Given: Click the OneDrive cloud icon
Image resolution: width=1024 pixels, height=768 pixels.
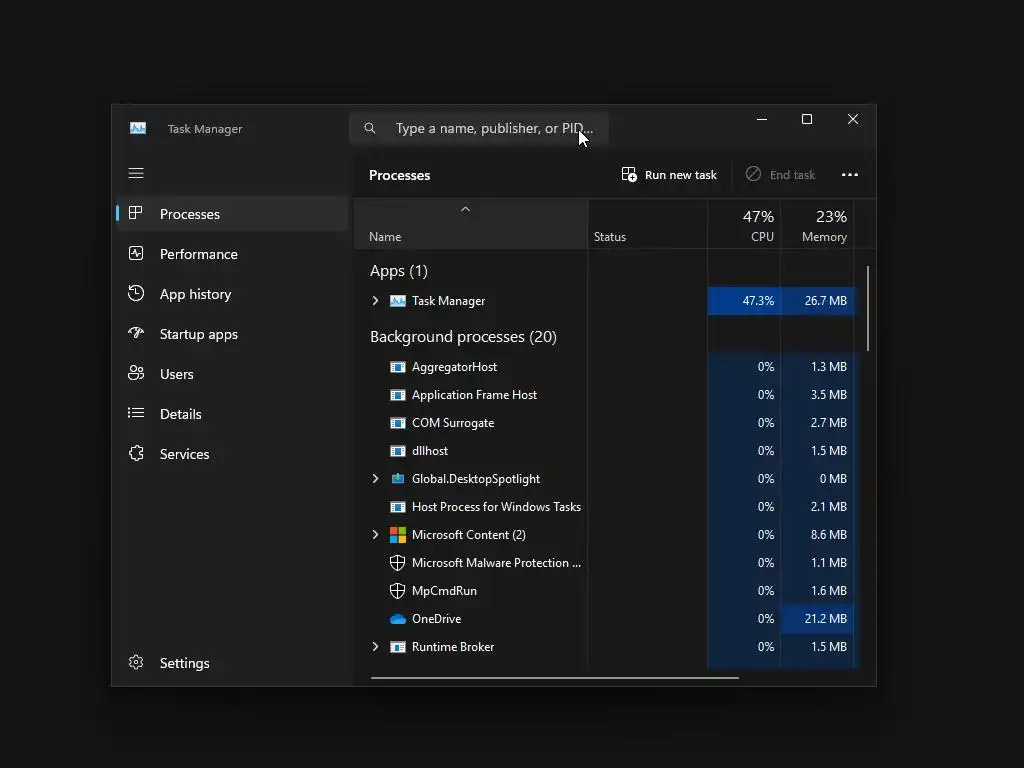Looking at the screenshot, I should tap(398, 618).
